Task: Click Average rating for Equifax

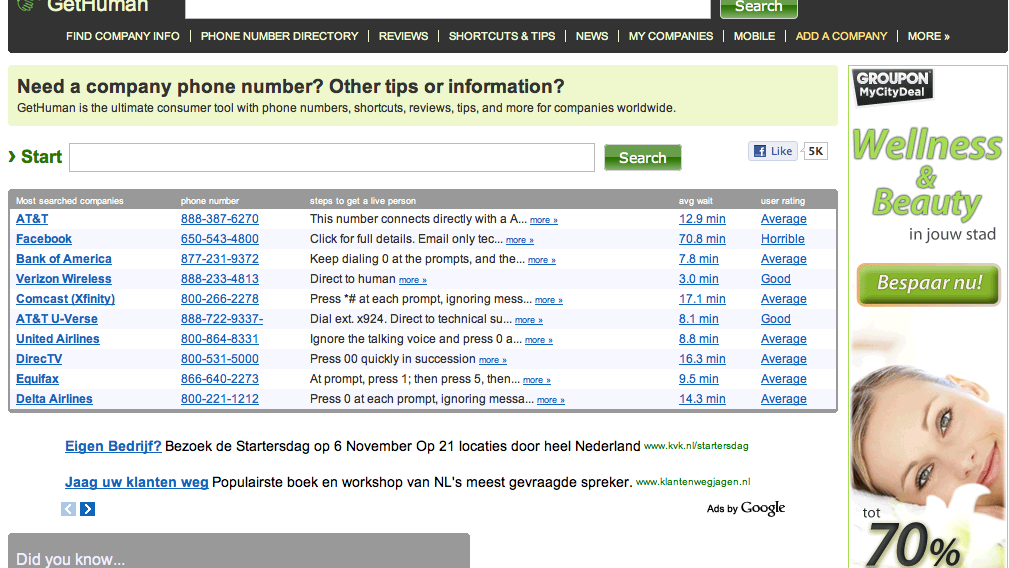Action: coord(784,378)
